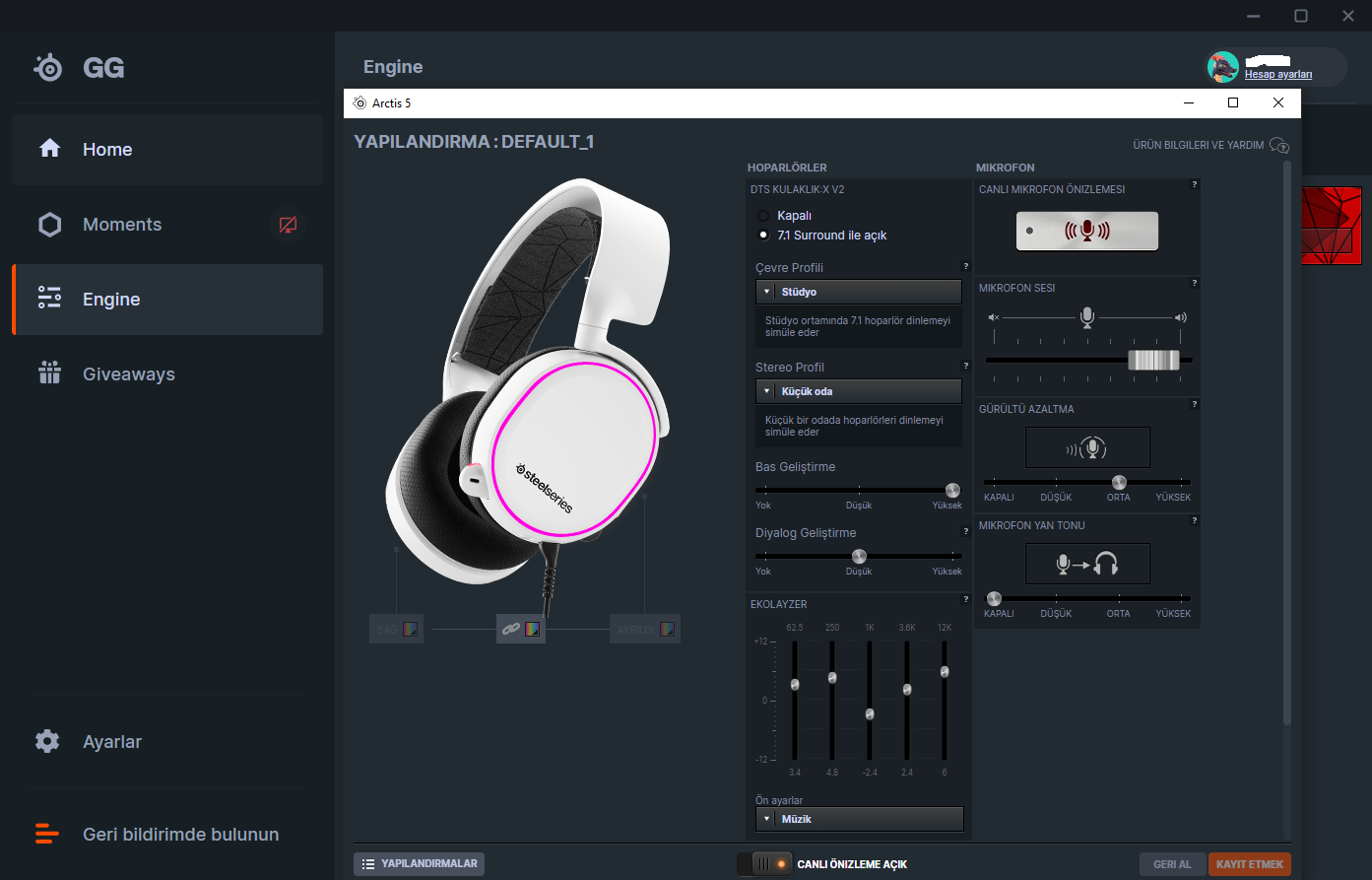Select the 7.1 Surround ile açık option
The image size is (1372, 880).
(x=763, y=236)
